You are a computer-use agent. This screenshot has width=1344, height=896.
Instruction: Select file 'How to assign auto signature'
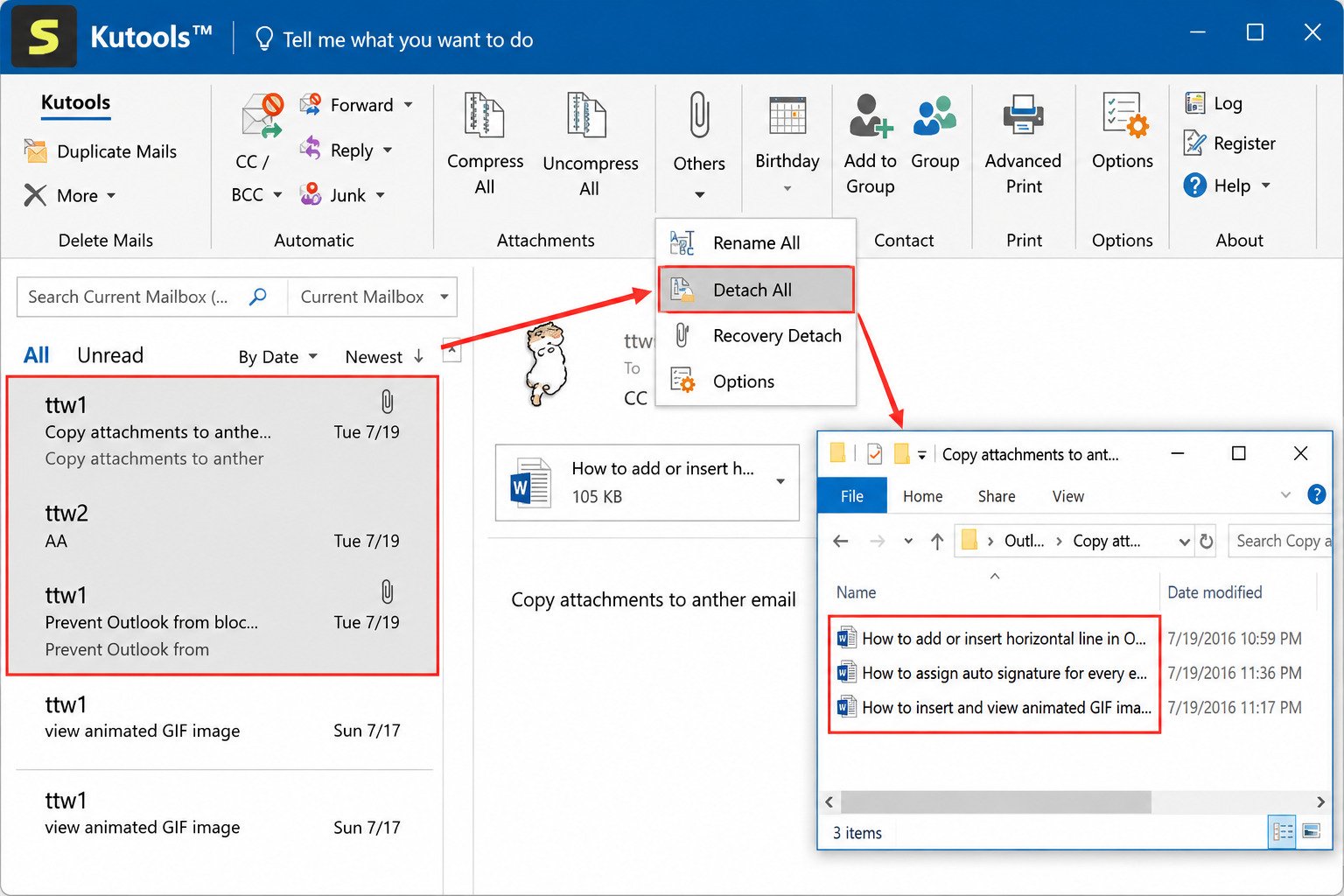[992, 673]
